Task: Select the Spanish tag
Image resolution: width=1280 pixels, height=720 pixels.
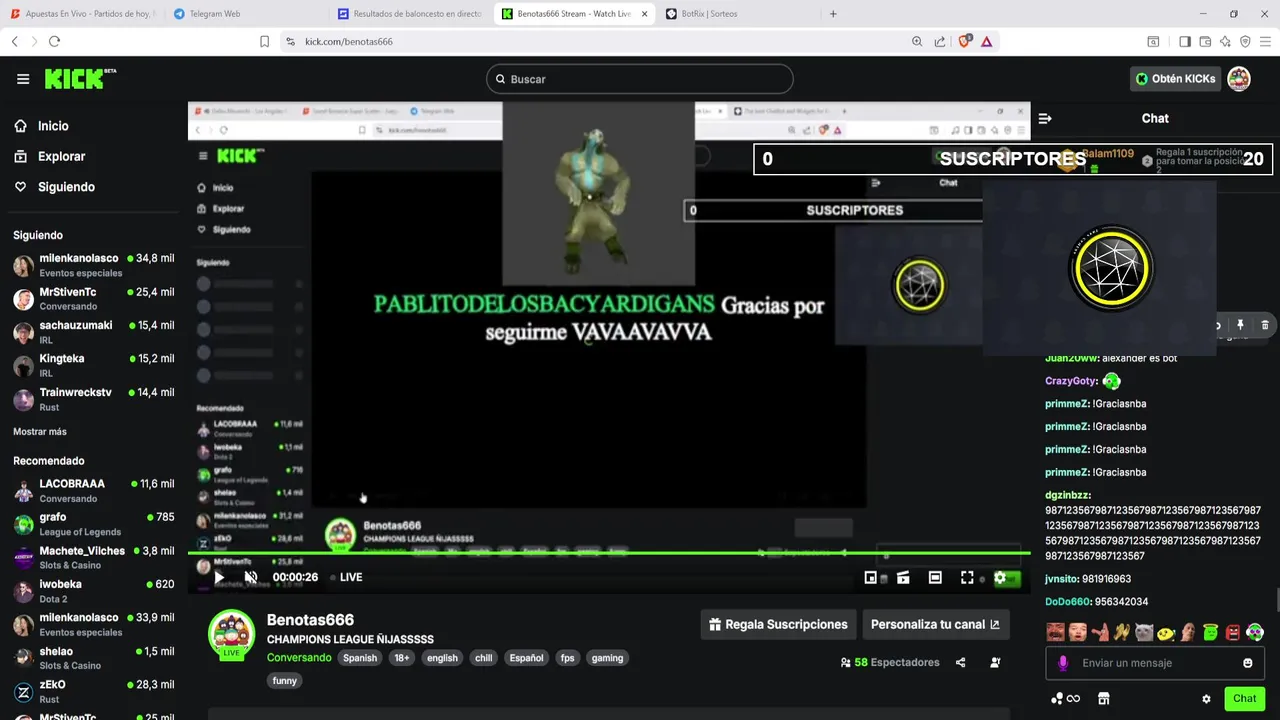Action: [x=360, y=658]
